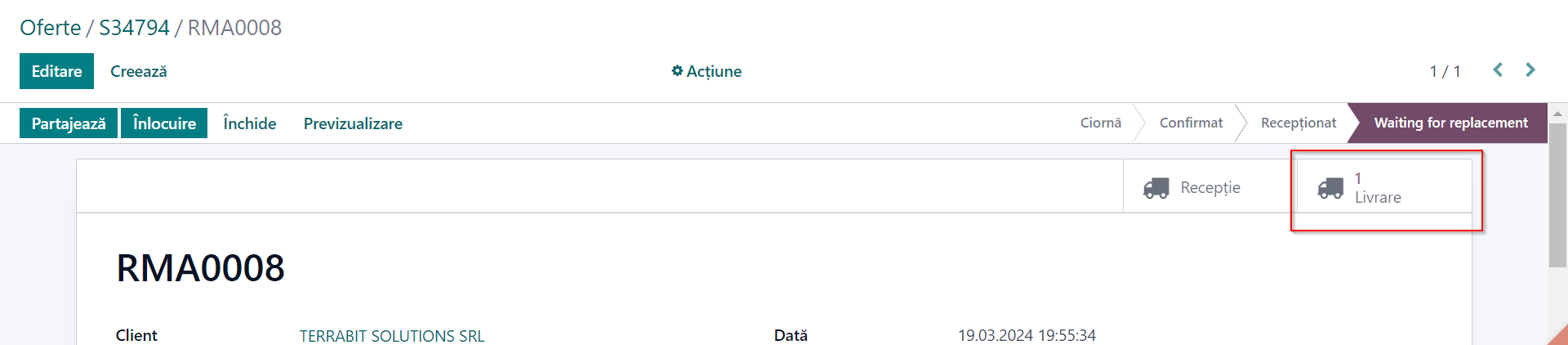1568x345 pixels.
Task: Go to the next record arrow
Action: [1530, 70]
